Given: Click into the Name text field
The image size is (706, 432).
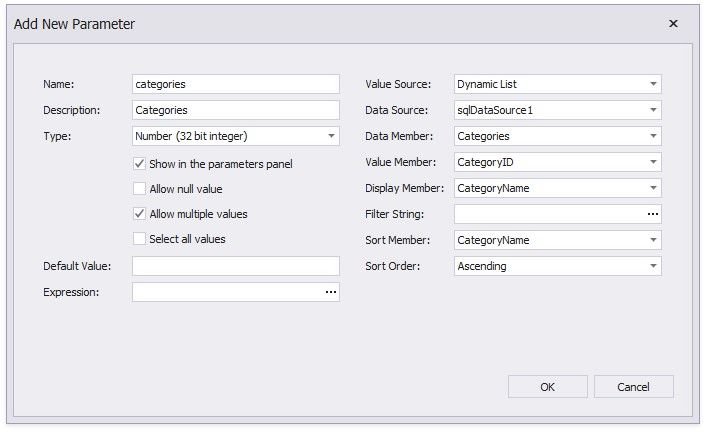Looking at the screenshot, I should [x=235, y=84].
